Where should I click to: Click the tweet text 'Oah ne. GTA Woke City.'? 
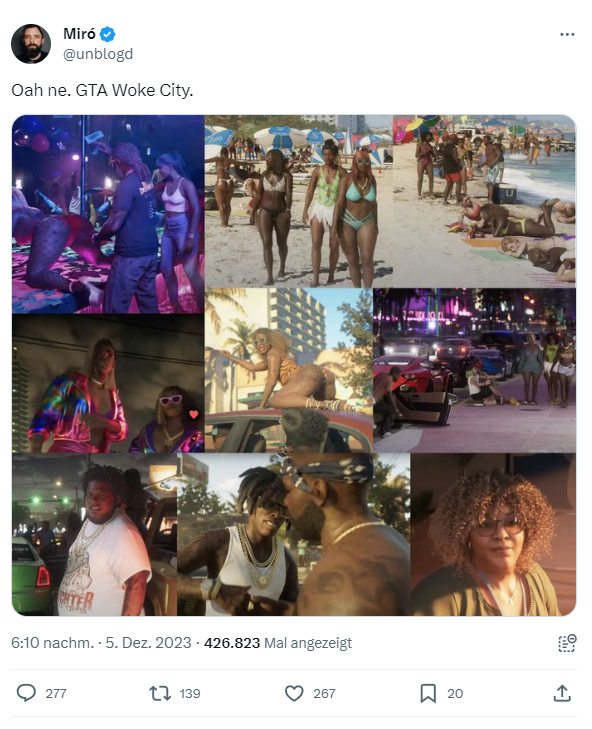[102, 90]
